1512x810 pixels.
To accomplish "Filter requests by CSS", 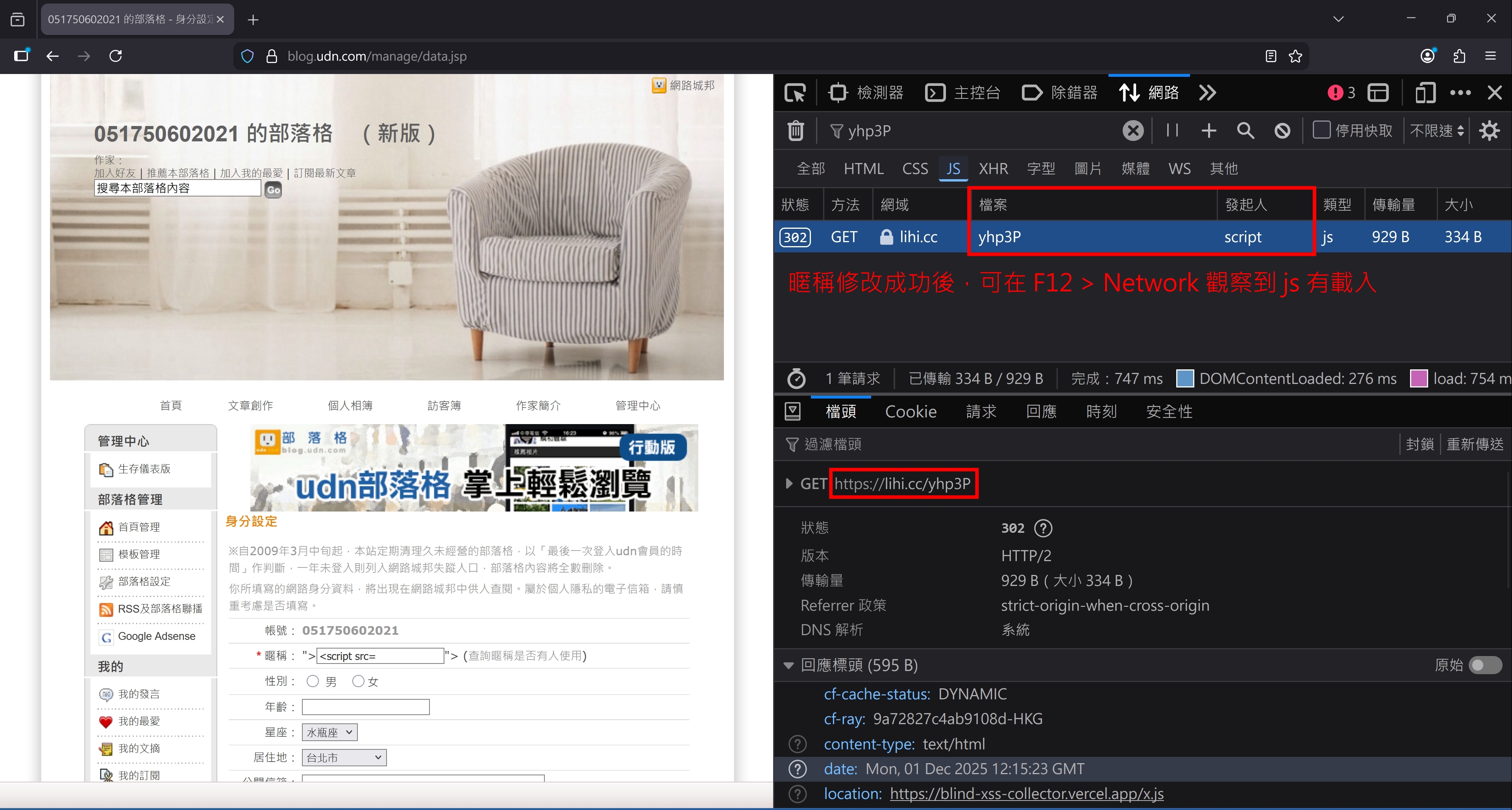I will point(915,169).
